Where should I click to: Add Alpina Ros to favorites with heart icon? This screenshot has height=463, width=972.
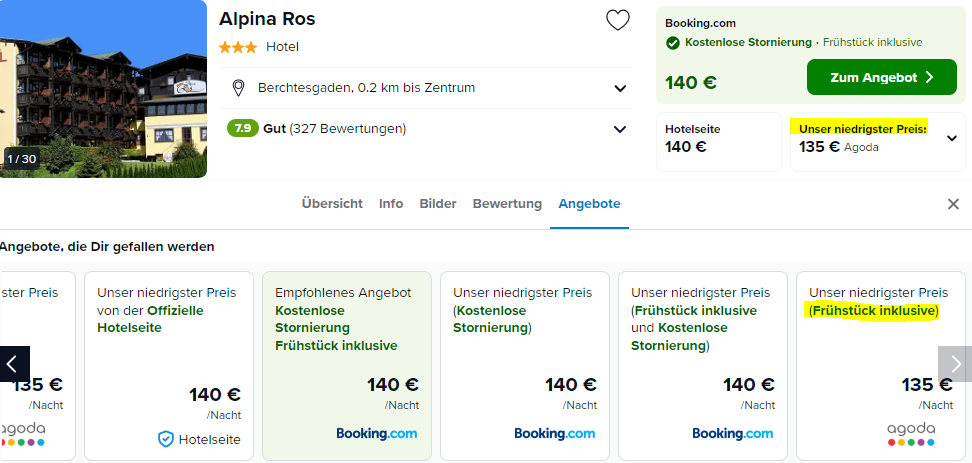[x=617, y=20]
